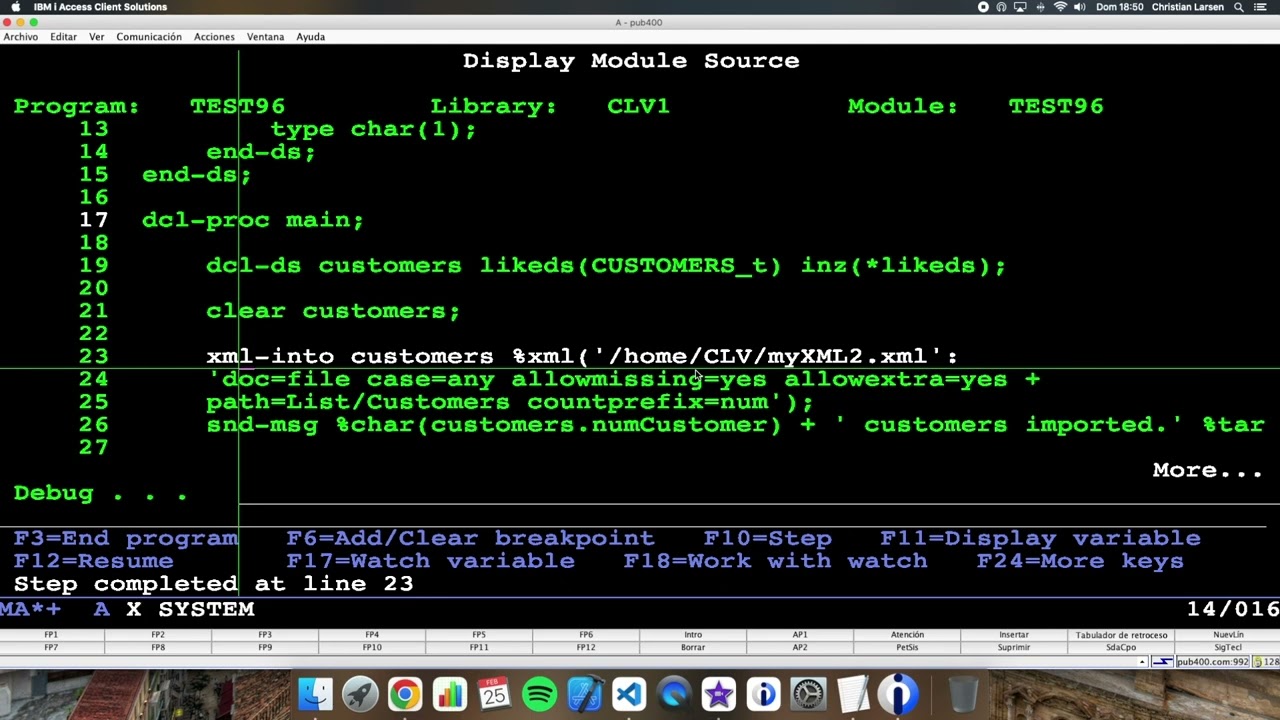Image resolution: width=1280 pixels, height=720 pixels.
Task: Click 'Step completed at line 23' message
Action: pyautogui.click(x=213, y=584)
